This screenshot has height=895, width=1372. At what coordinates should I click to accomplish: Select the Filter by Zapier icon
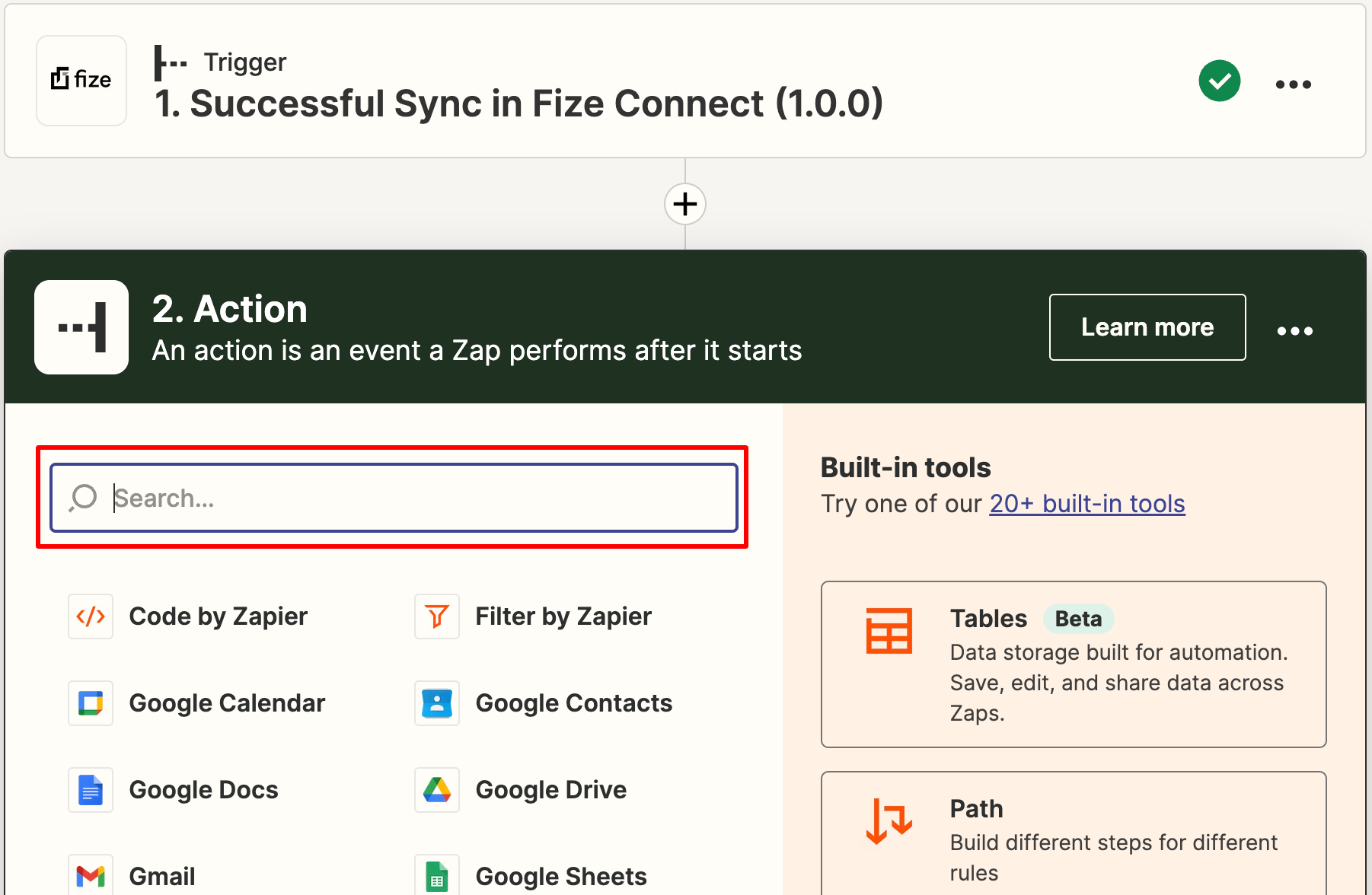click(437, 616)
